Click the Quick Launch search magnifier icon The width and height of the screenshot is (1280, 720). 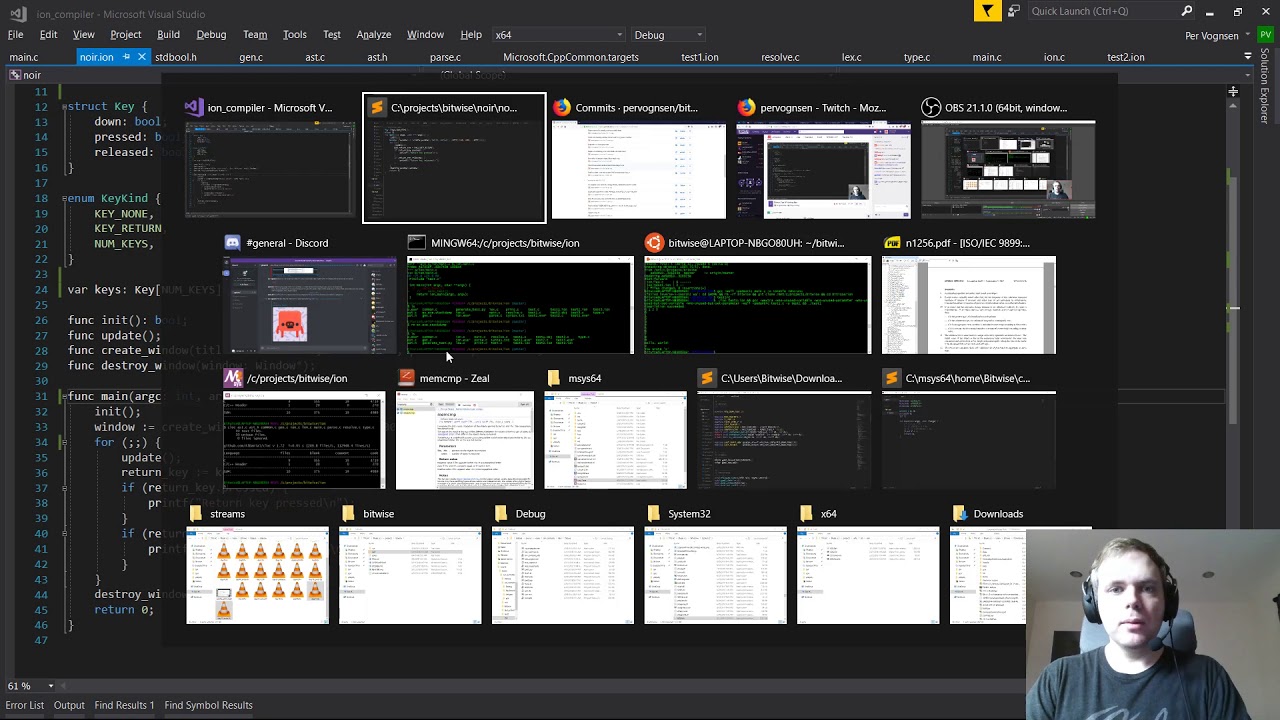coord(1187,11)
